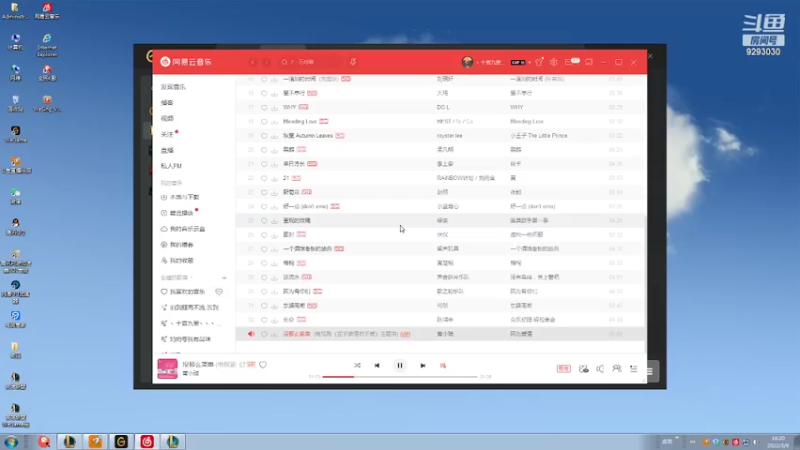
Task: Skip to the next track
Action: point(422,365)
